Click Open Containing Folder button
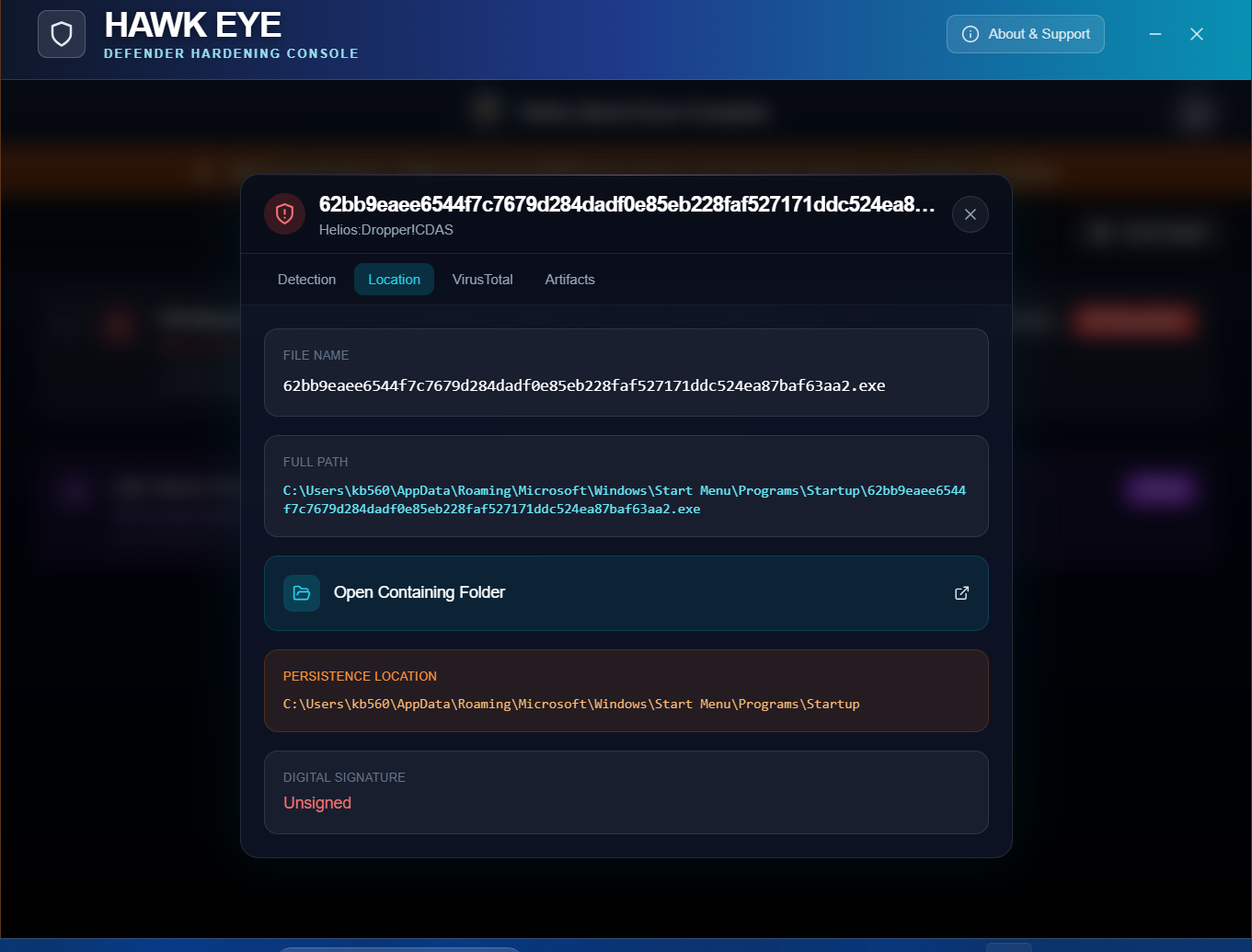The image size is (1252, 952). point(626,593)
